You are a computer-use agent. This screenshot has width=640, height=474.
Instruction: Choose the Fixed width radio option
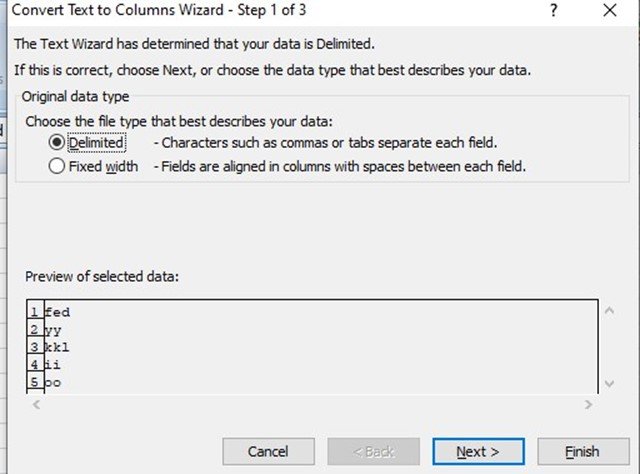[56, 166]
